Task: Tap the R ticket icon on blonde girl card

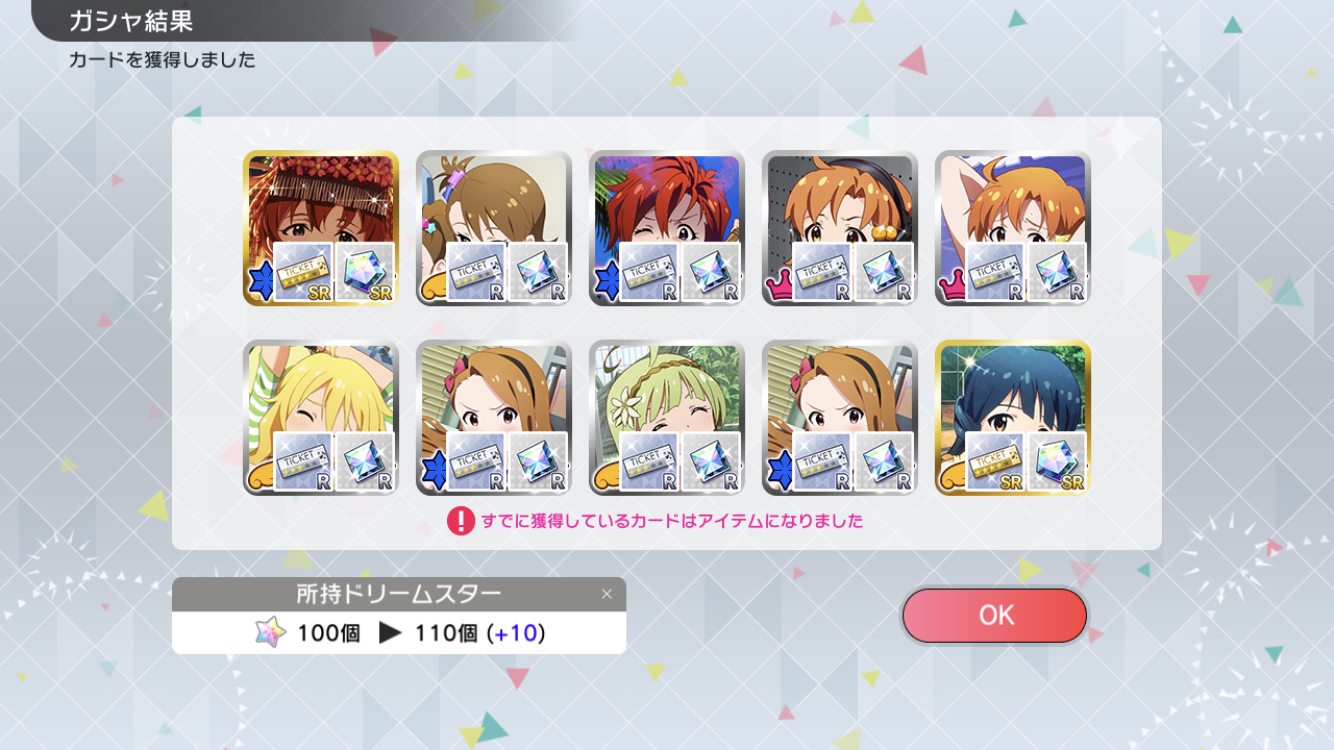Action: coord(303,461)
